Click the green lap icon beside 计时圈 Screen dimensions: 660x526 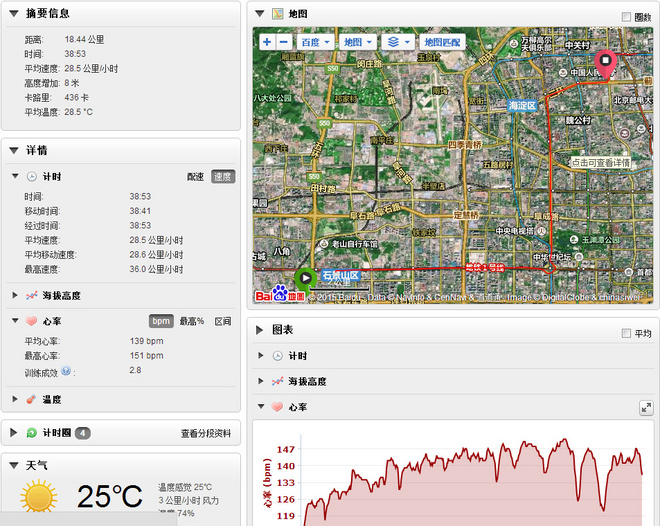click(x=32, y=433)
